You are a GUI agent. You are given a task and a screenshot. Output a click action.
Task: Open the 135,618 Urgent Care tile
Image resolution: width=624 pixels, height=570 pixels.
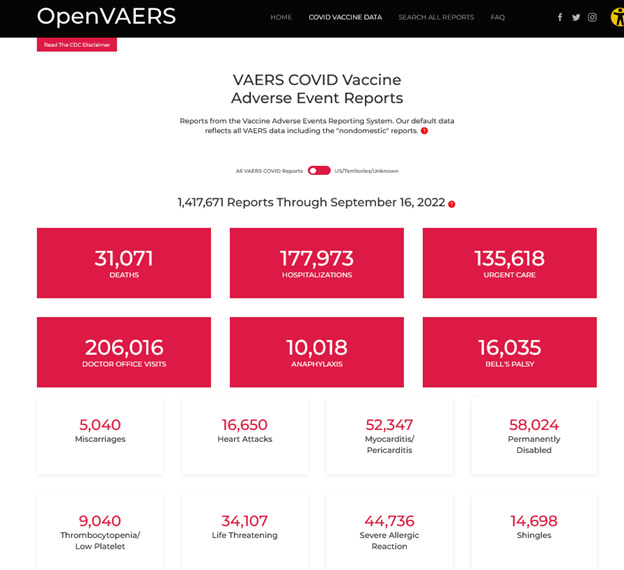509,263
